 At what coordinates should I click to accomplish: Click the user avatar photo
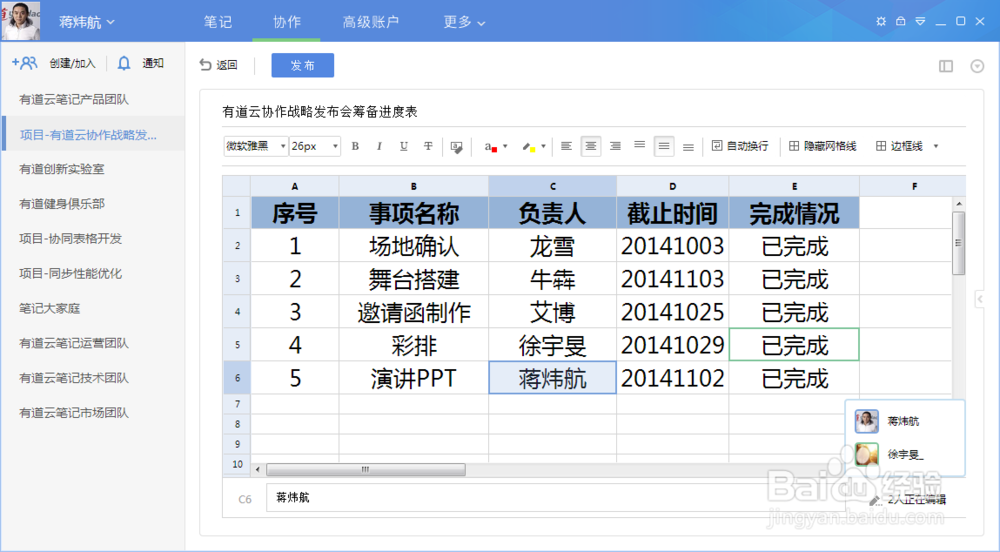tap(20, 20)
